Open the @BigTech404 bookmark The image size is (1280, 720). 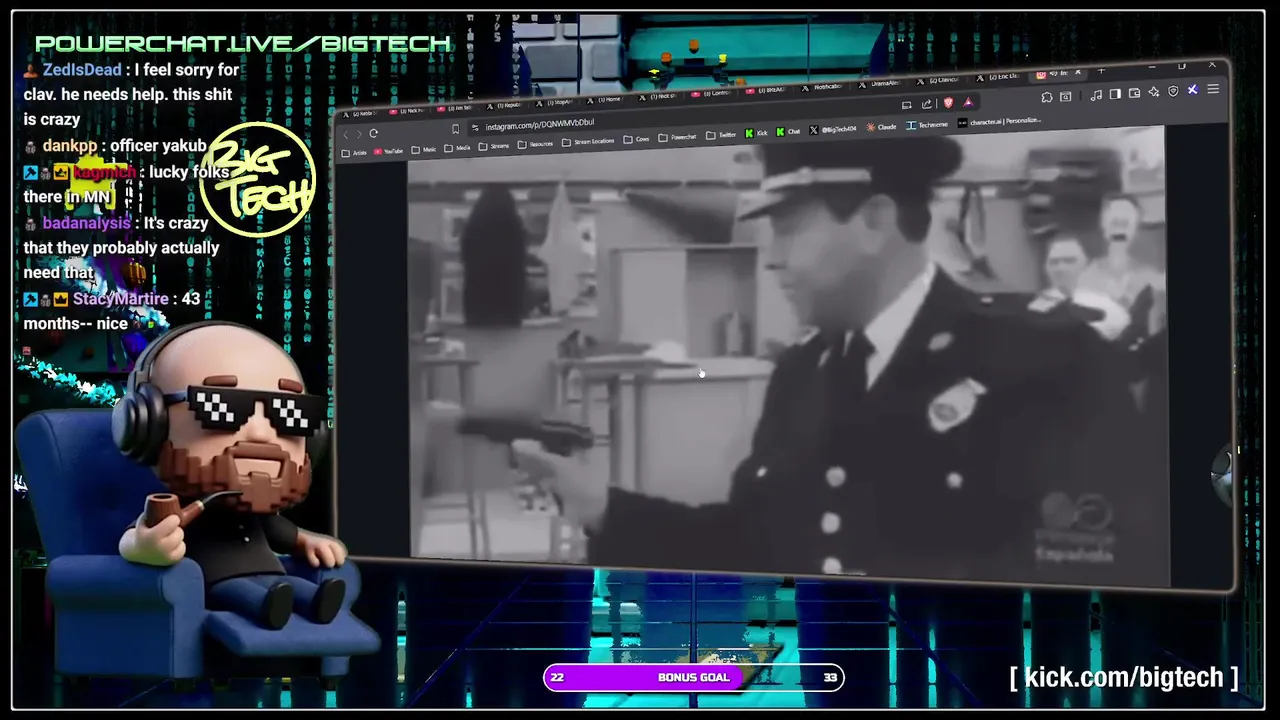(833, 129)
